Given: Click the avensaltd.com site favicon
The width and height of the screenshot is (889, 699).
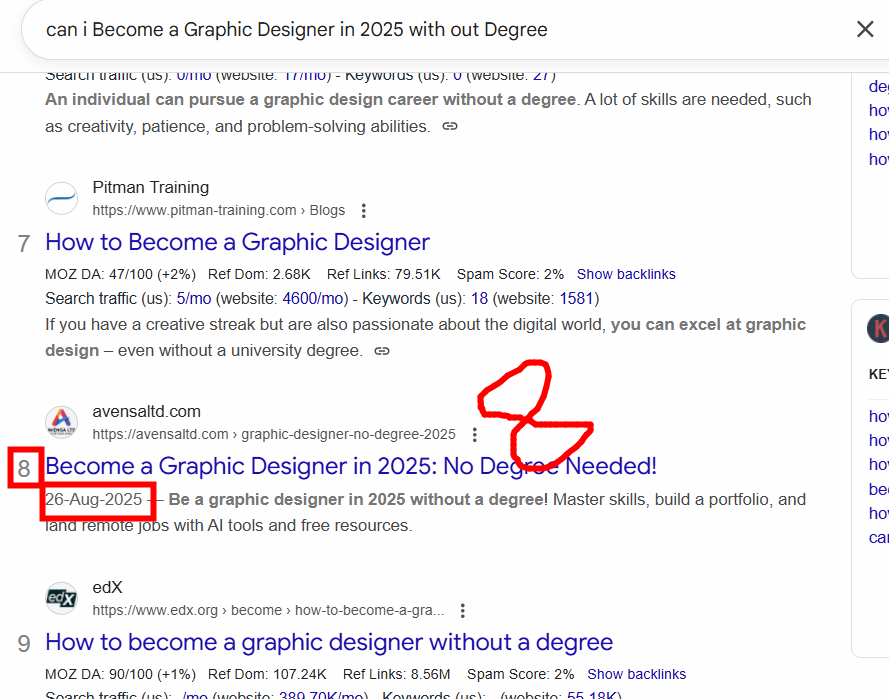Looking at the screenshot, I should point(61,422).
